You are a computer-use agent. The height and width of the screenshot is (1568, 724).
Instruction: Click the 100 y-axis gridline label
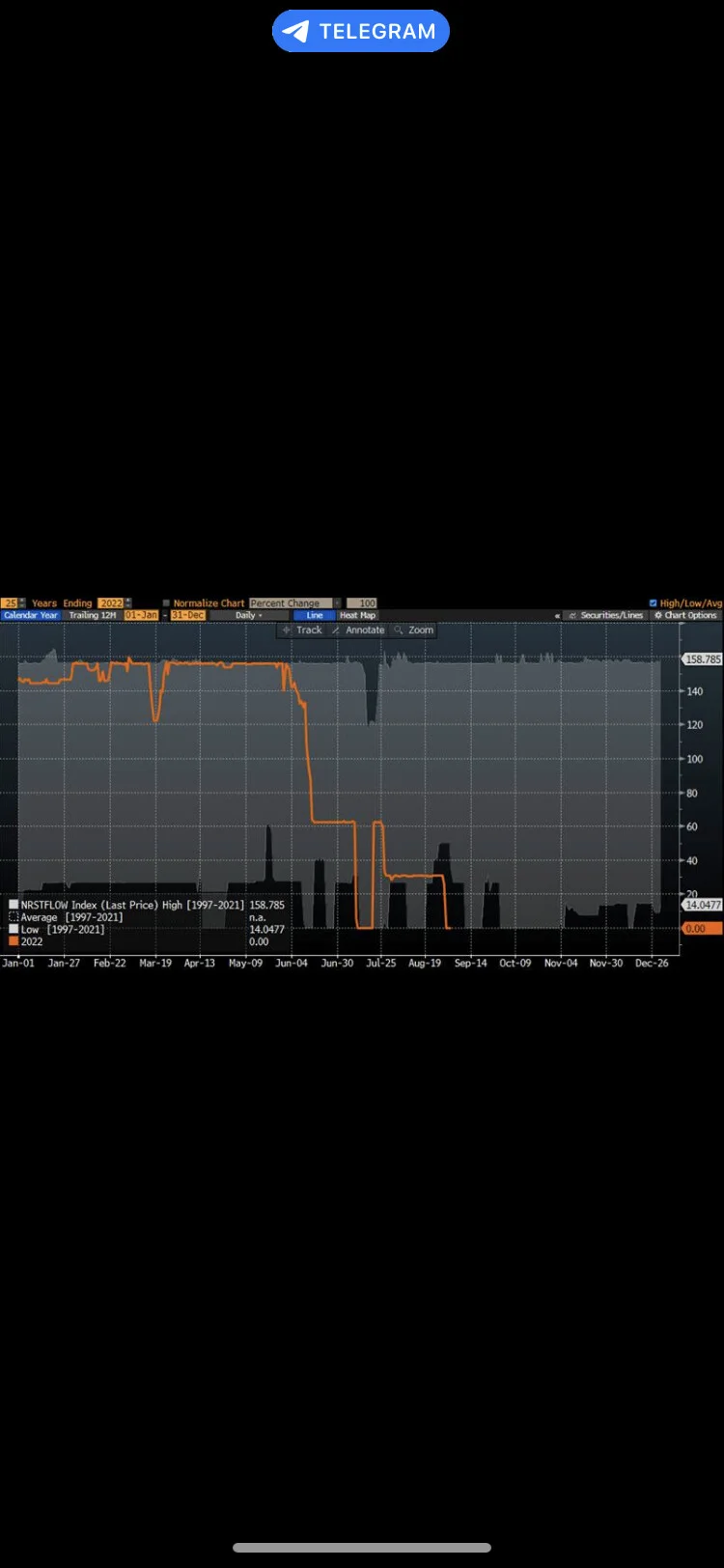pyautogui.click(x=695, y=759)
